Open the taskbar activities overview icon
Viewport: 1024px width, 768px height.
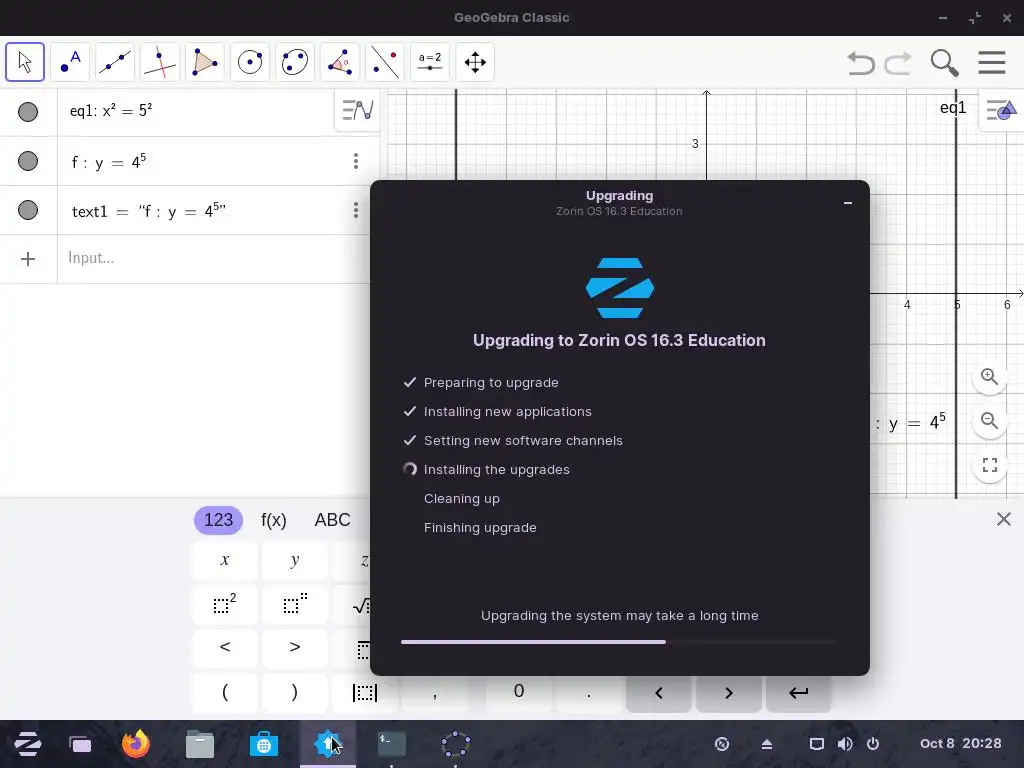(x=80, y=744)
